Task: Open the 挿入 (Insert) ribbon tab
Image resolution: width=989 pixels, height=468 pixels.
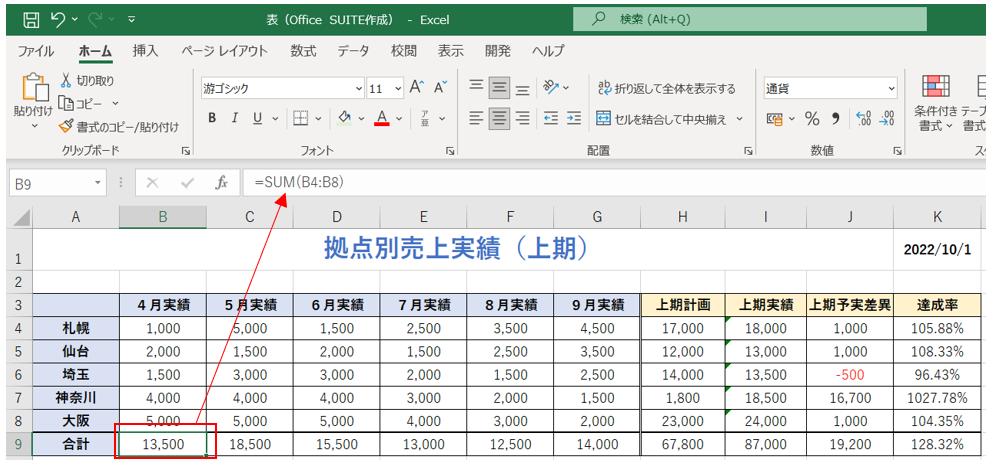Action: (146, 51)
